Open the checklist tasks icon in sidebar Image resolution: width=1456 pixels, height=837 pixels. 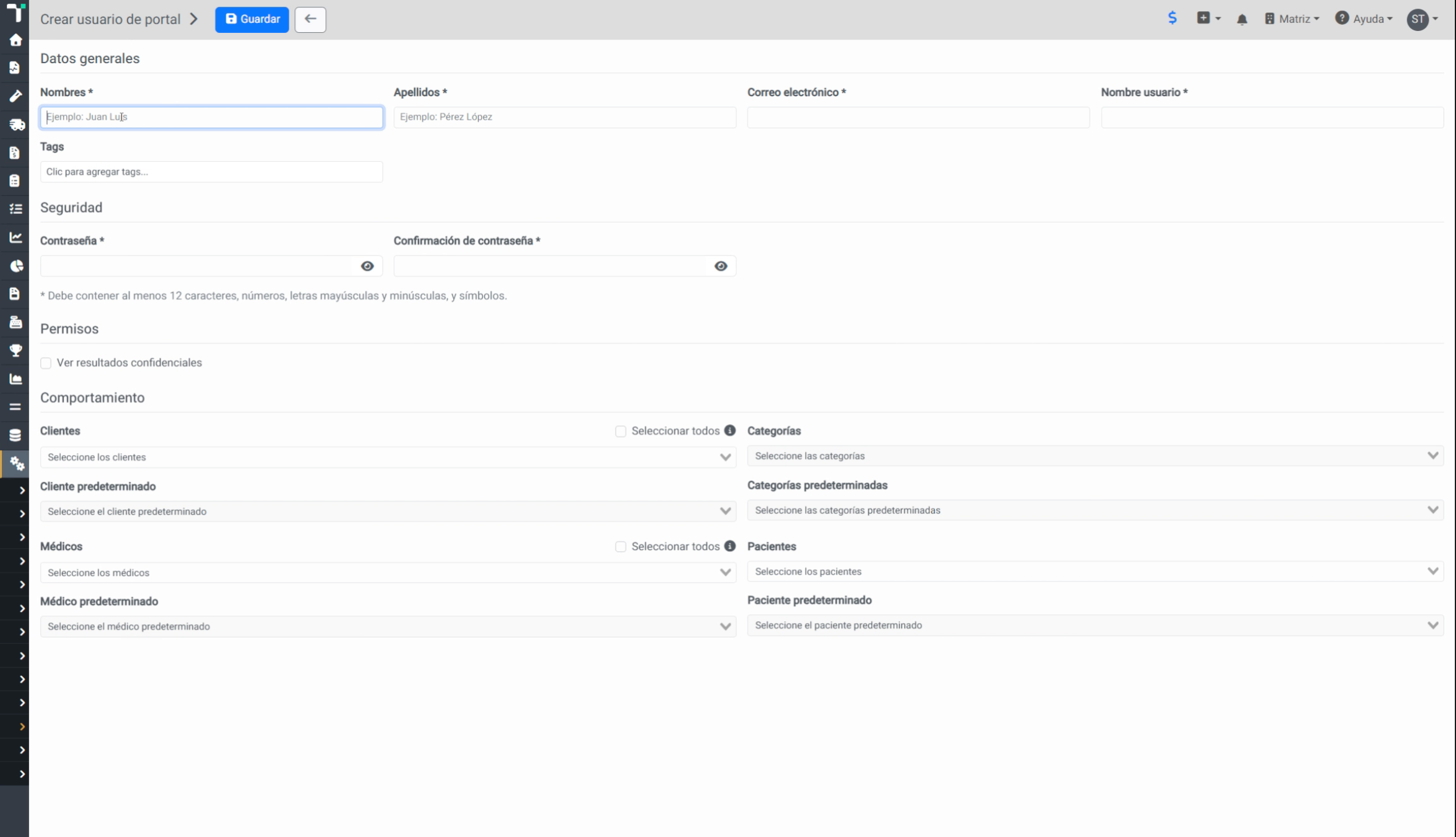coord(15,209)
